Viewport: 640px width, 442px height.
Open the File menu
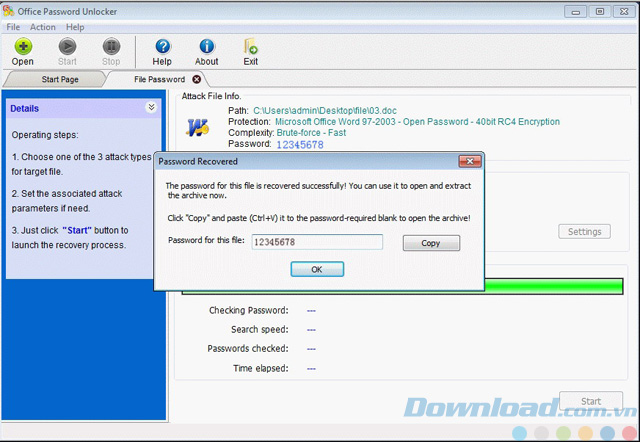[x=13, y=27]
